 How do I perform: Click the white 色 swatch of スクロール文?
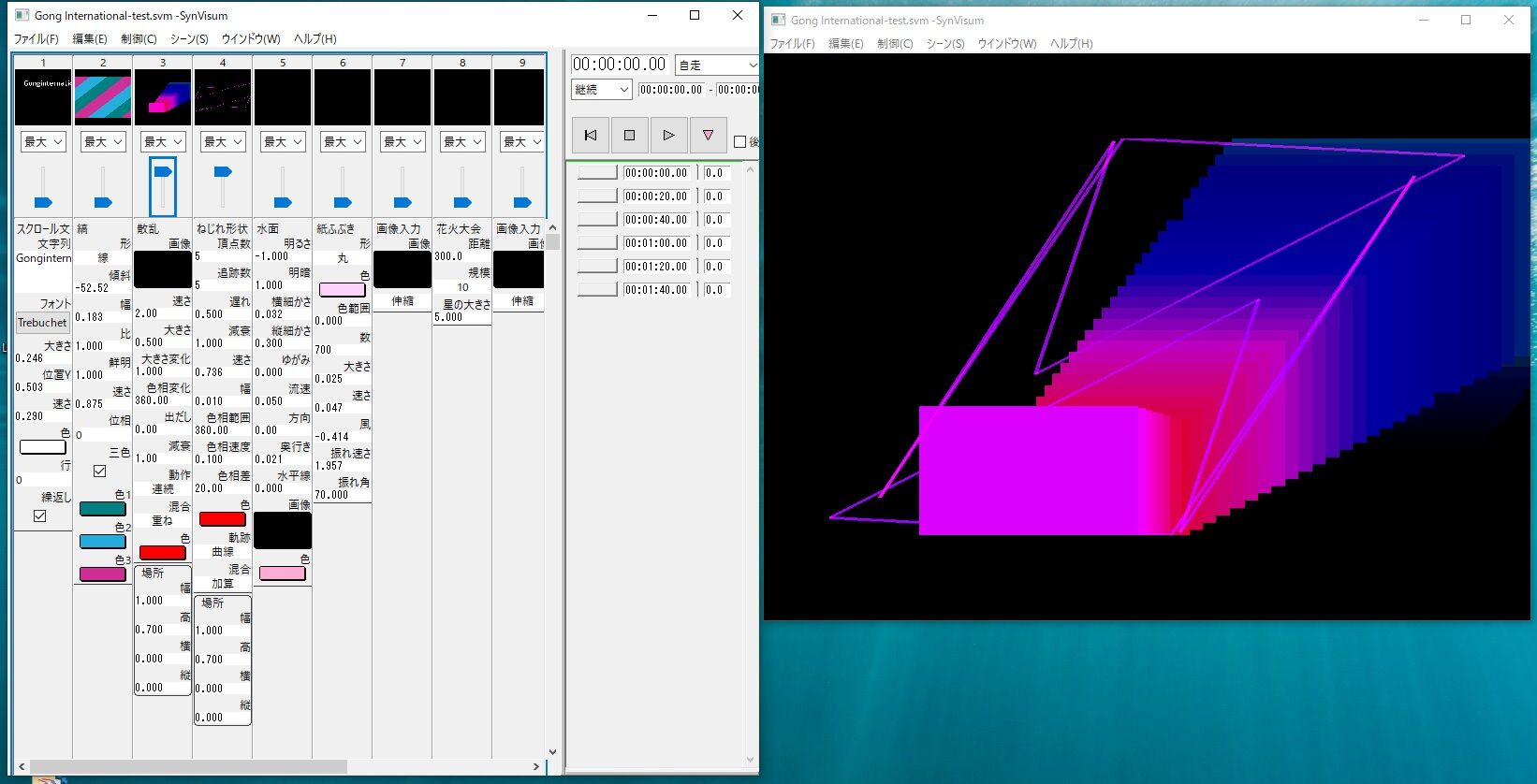[x=43, y=447]
